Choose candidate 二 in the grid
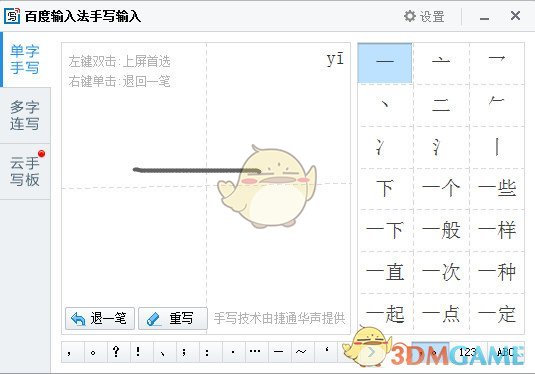Viewport: 535px width, 374px height. coord(441,105)
